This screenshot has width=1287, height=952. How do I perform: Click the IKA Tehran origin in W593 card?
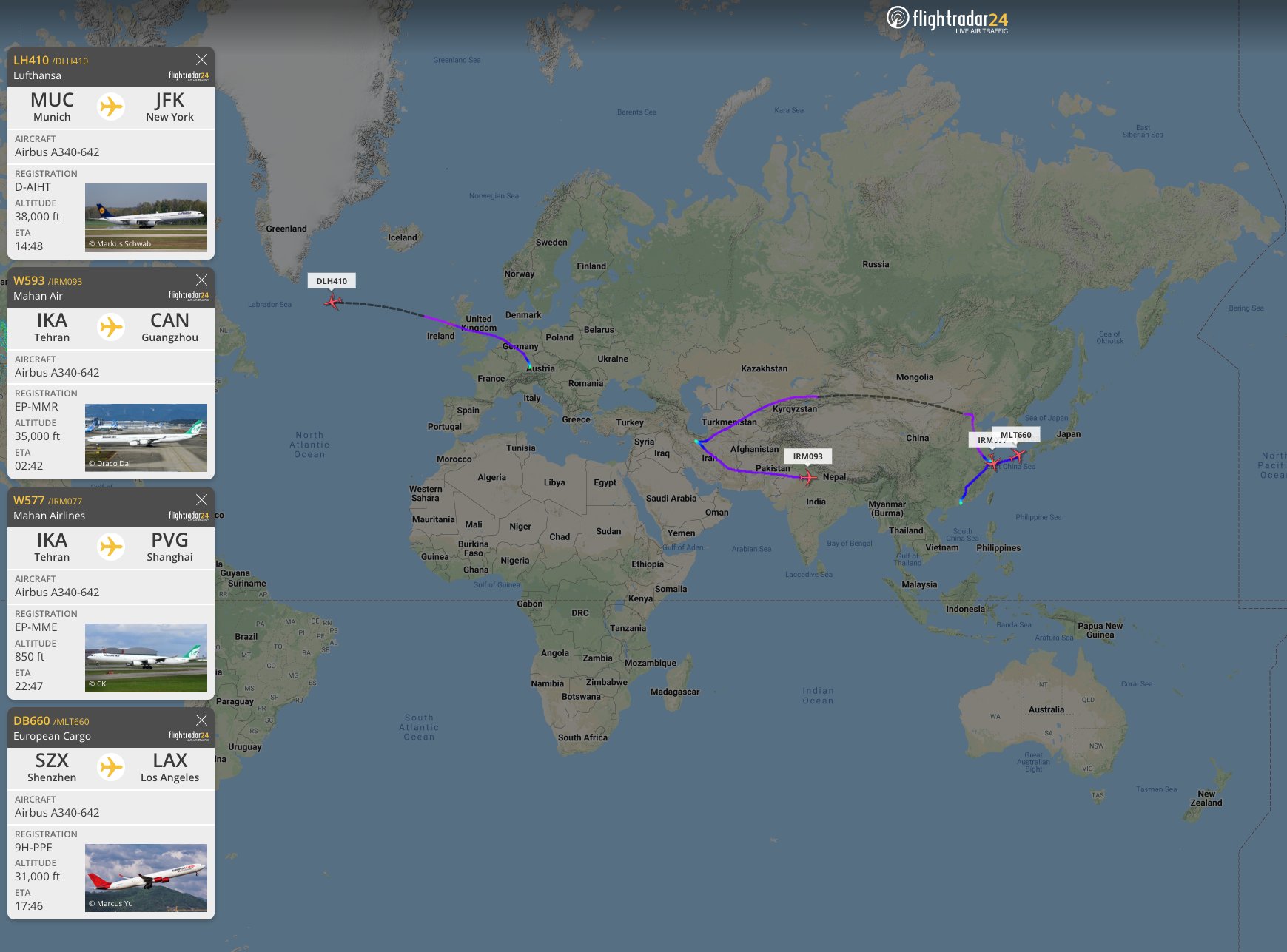click(x=52, y=327)
